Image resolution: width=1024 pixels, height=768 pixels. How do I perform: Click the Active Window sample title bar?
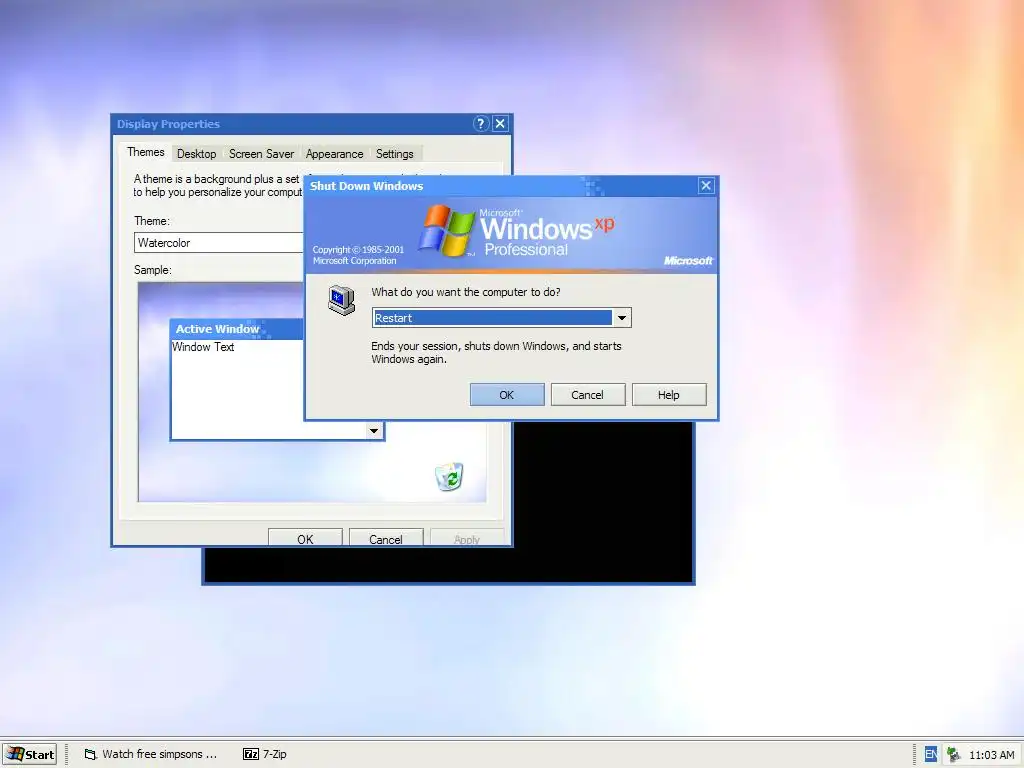coord(237,329)
